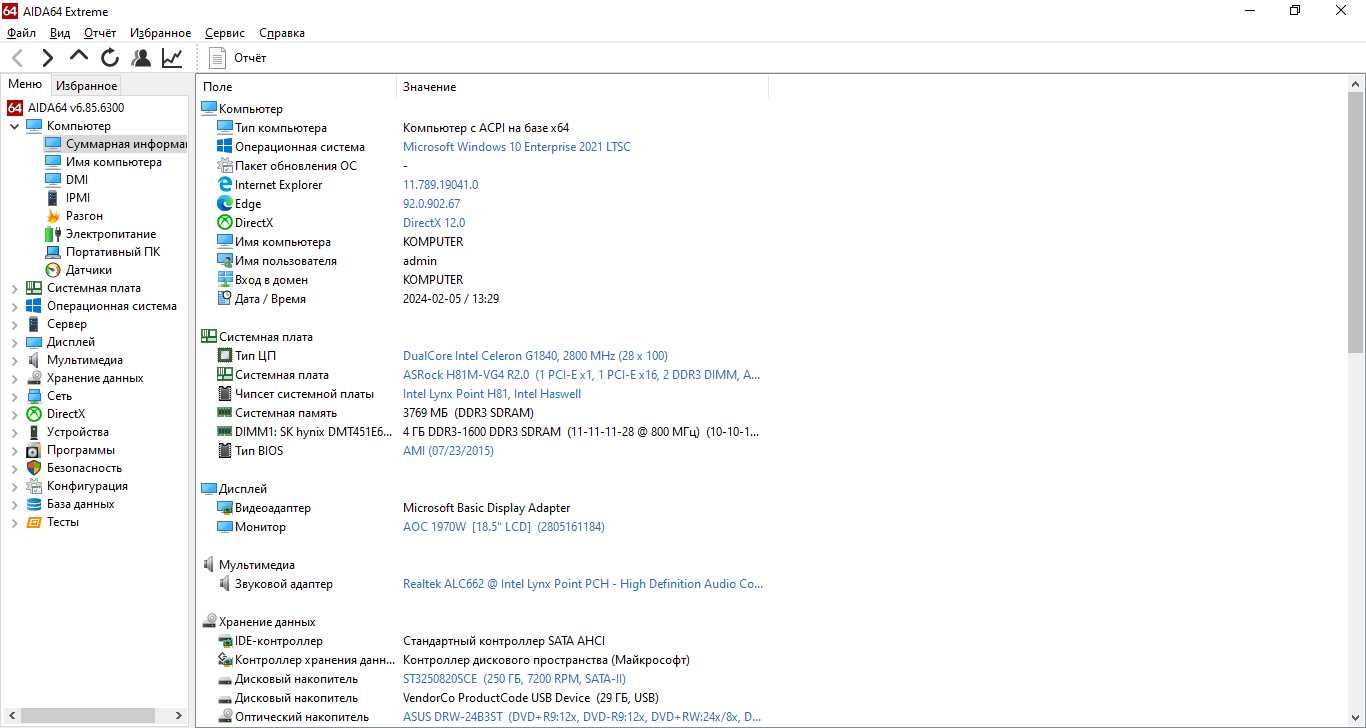Click the Портативный ПК laptop icon
The image size is (1366, 728).
(53, 252)
